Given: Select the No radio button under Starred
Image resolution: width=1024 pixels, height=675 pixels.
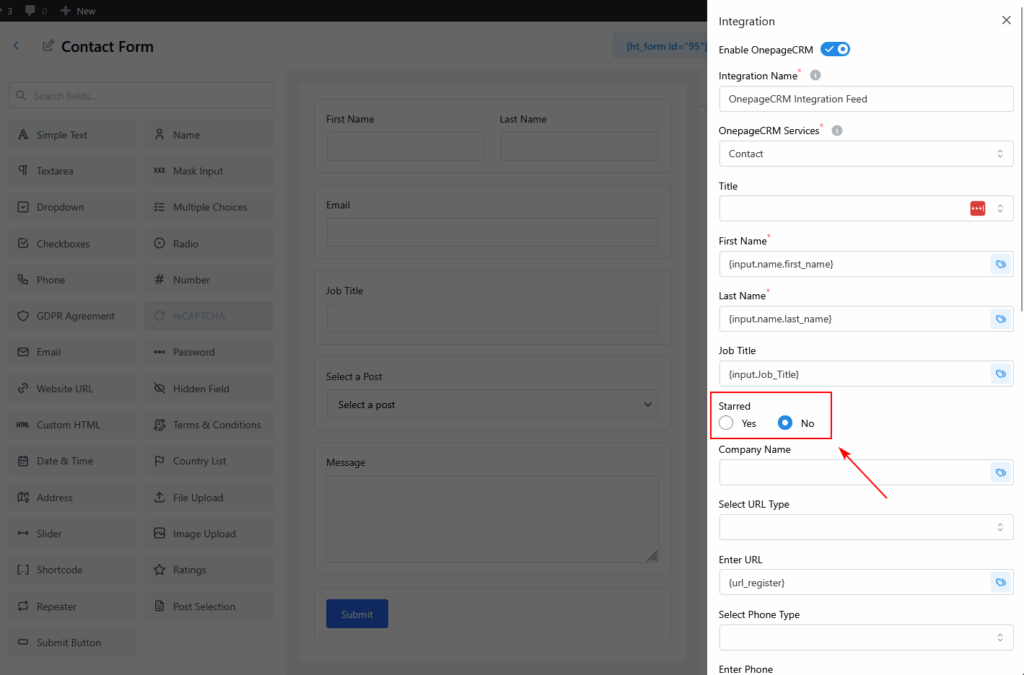Looking at the screenshot, I should click(785, 423).
